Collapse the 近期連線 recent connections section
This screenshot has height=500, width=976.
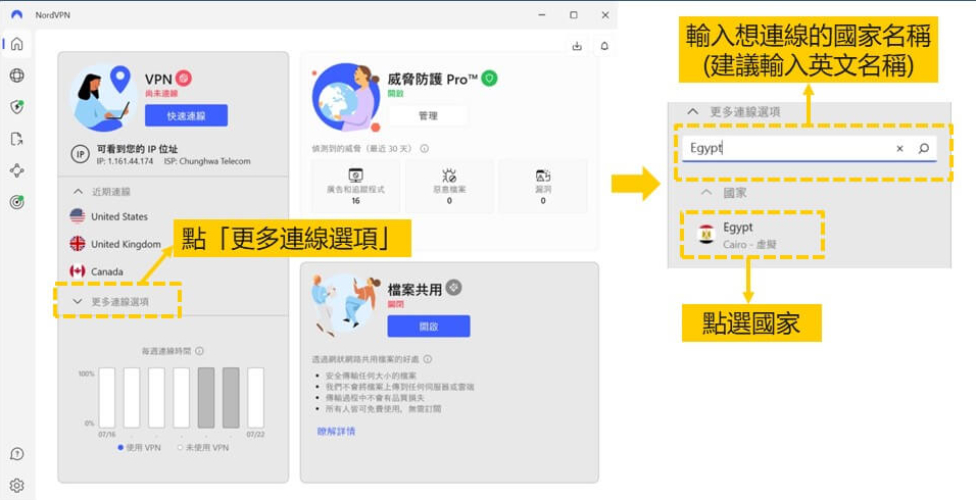78,191
